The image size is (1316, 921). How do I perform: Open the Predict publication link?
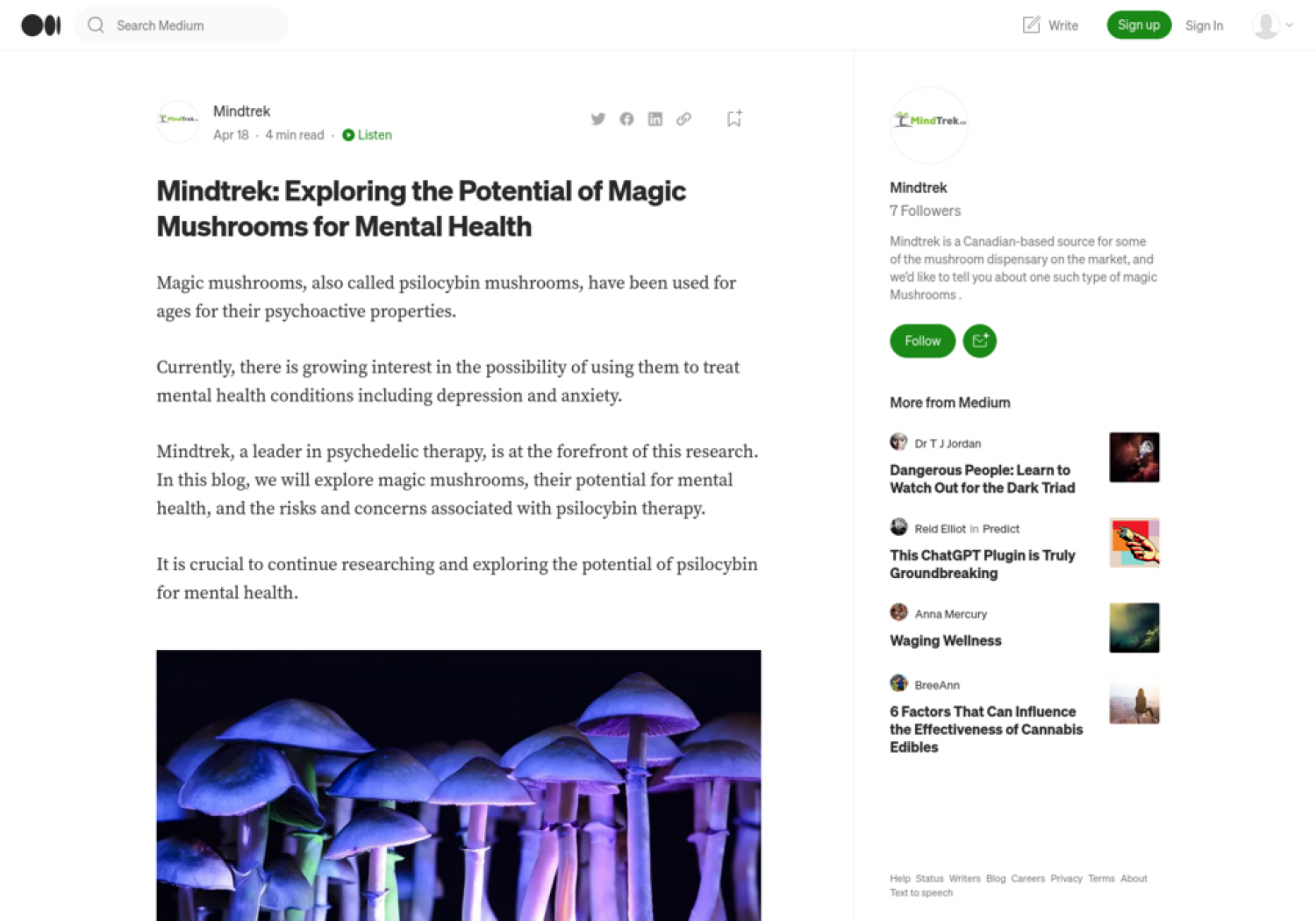click(x=1001, y=529)
